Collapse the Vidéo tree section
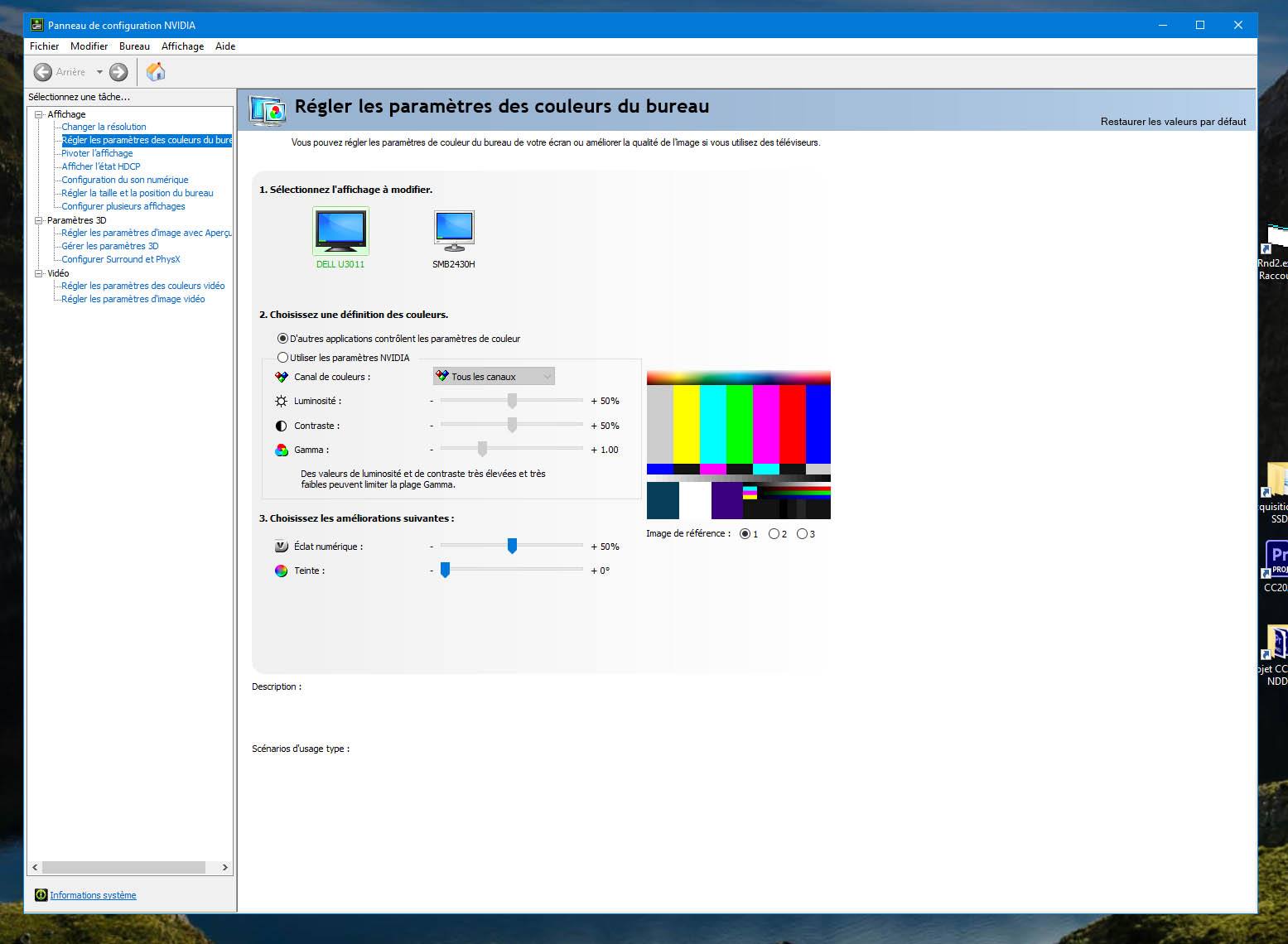The image size is (1288, 944). [x=38, y=272]
